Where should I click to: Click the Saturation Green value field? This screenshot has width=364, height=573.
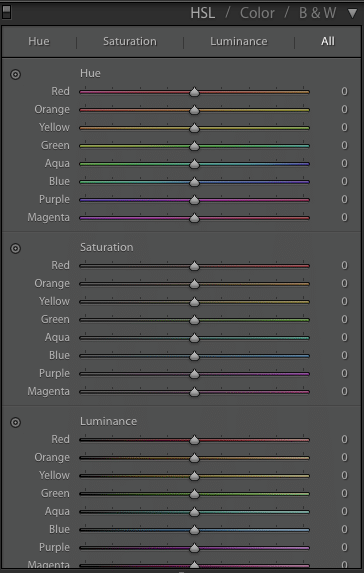pos(344,319)
